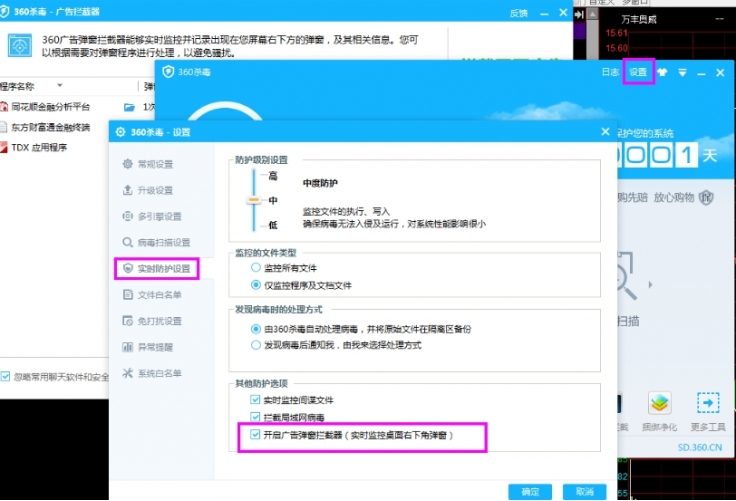The width and height of the screenshot is (736, 501).
Task: Toggle 拦截局域网病毒 checkbox
Action: click(255, 416)
